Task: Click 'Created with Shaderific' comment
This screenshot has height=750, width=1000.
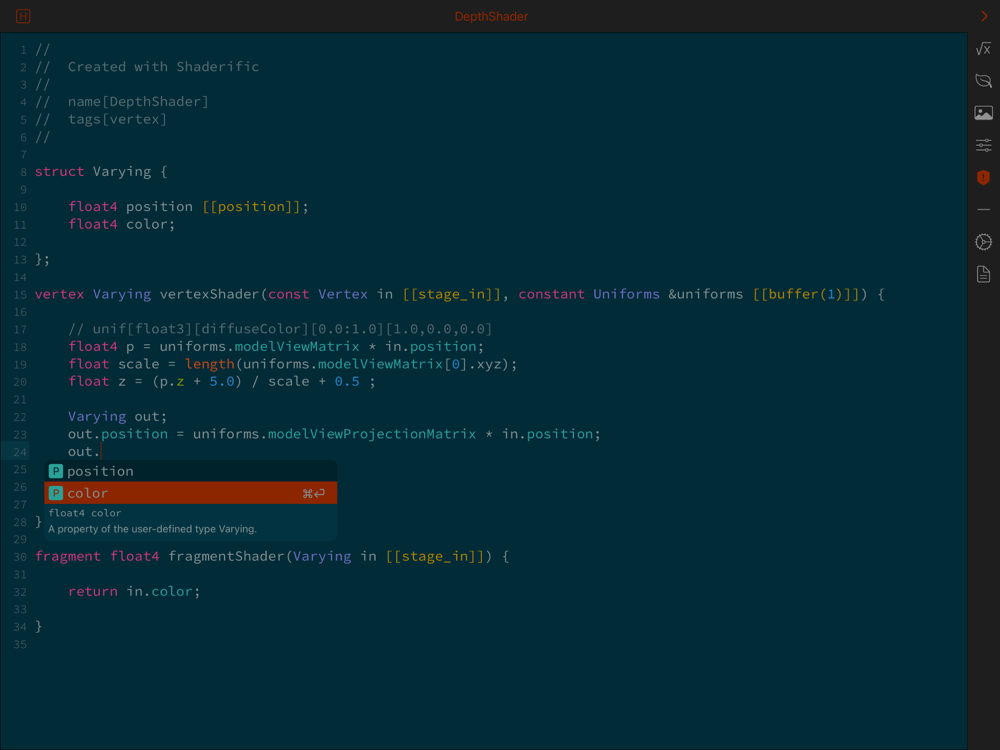Action: (163, 66)
